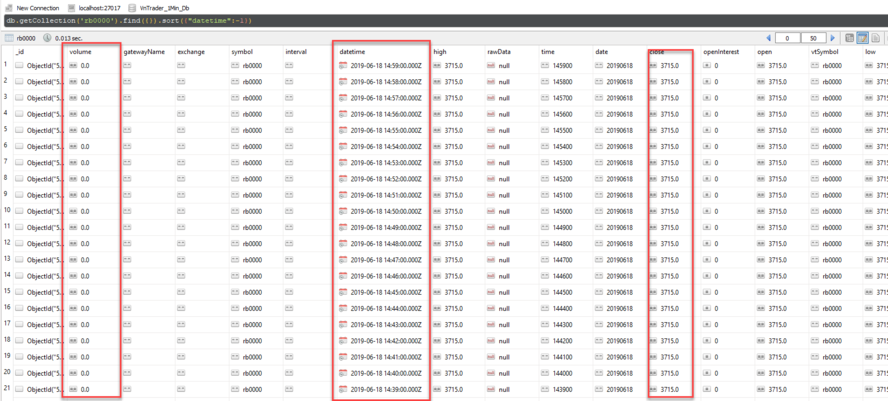Select the close column header
The width and height of the screenshot is (888, 401).
tap(657, 51)
